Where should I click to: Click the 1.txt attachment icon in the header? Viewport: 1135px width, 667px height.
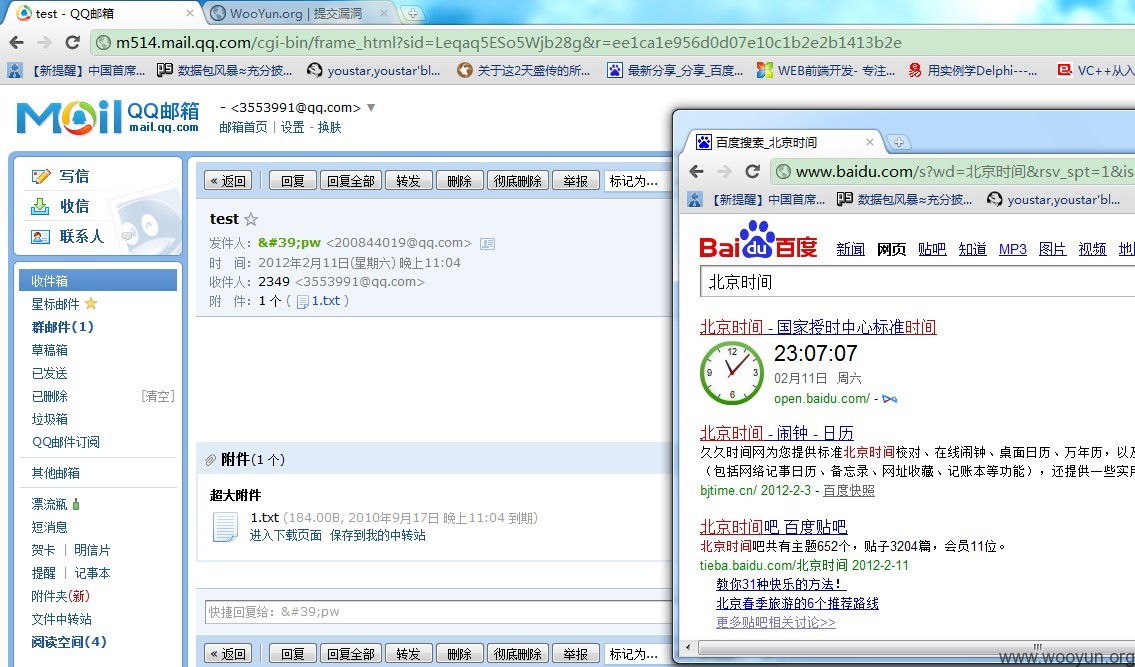(x=303, y=301)
